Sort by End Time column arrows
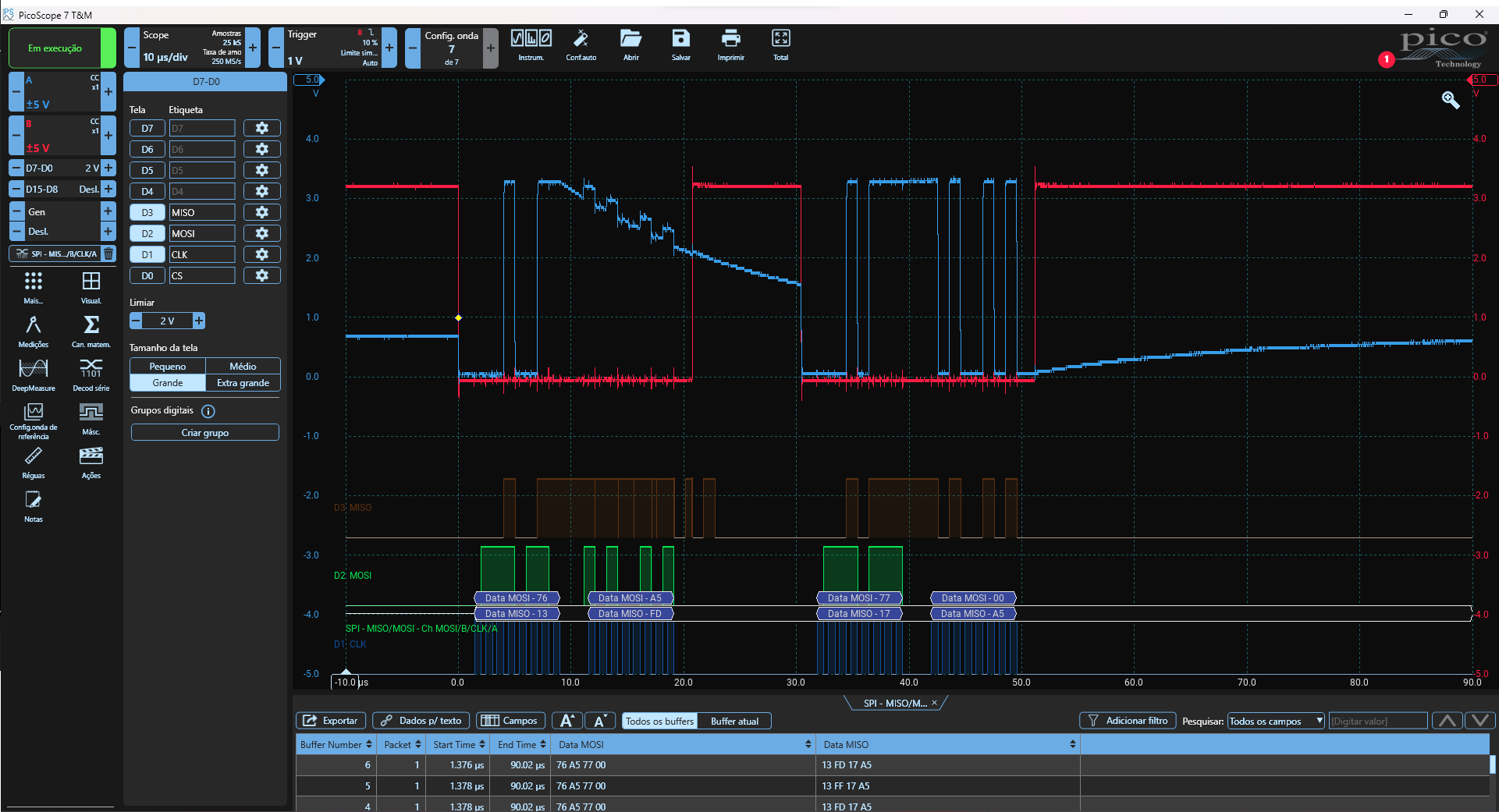This screenshot has width=1499, height=812. (543, 744)
